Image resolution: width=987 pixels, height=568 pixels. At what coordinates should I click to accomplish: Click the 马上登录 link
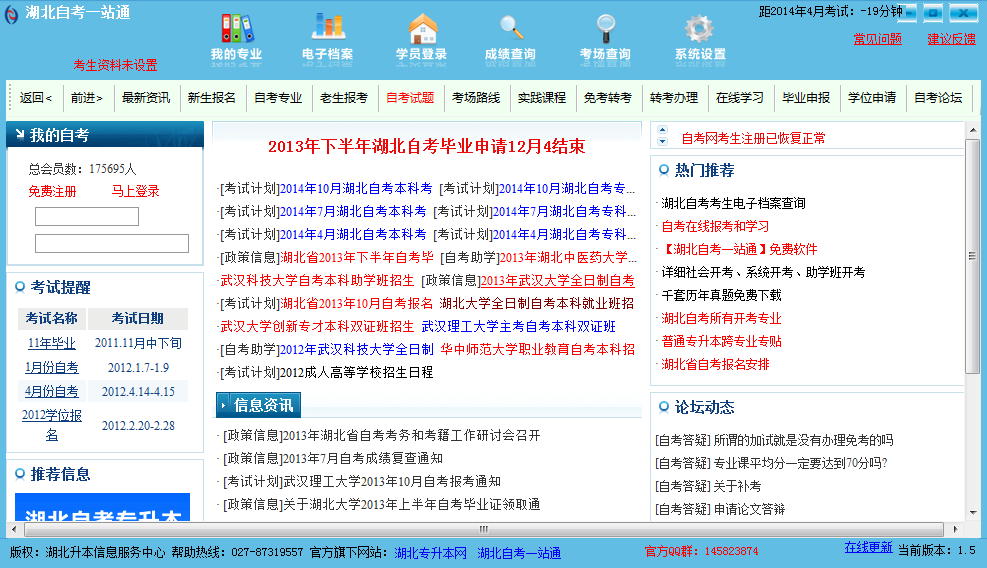tap(135, 191)
